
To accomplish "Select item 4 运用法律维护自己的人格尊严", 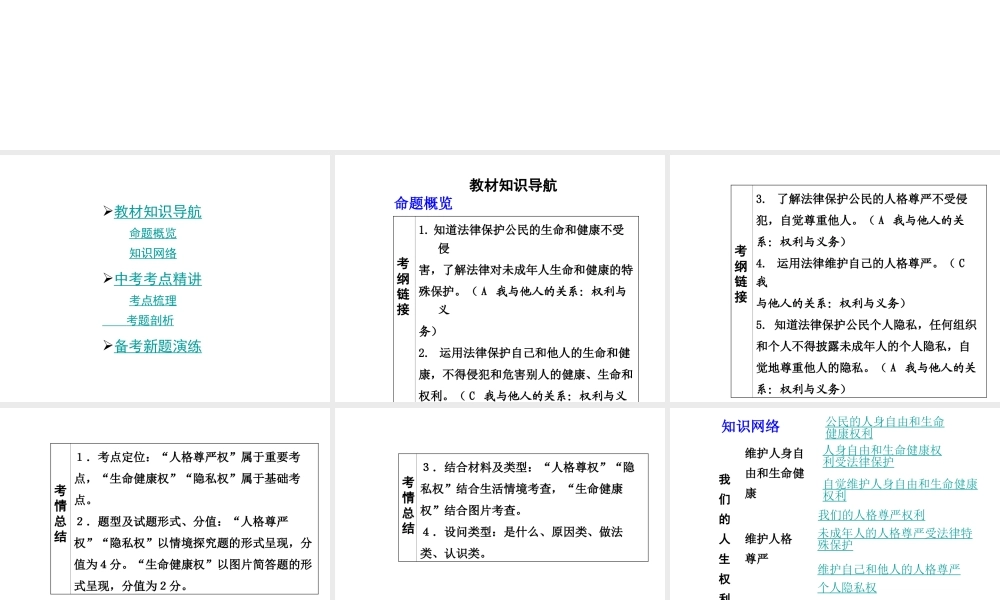I will (861, 282).
